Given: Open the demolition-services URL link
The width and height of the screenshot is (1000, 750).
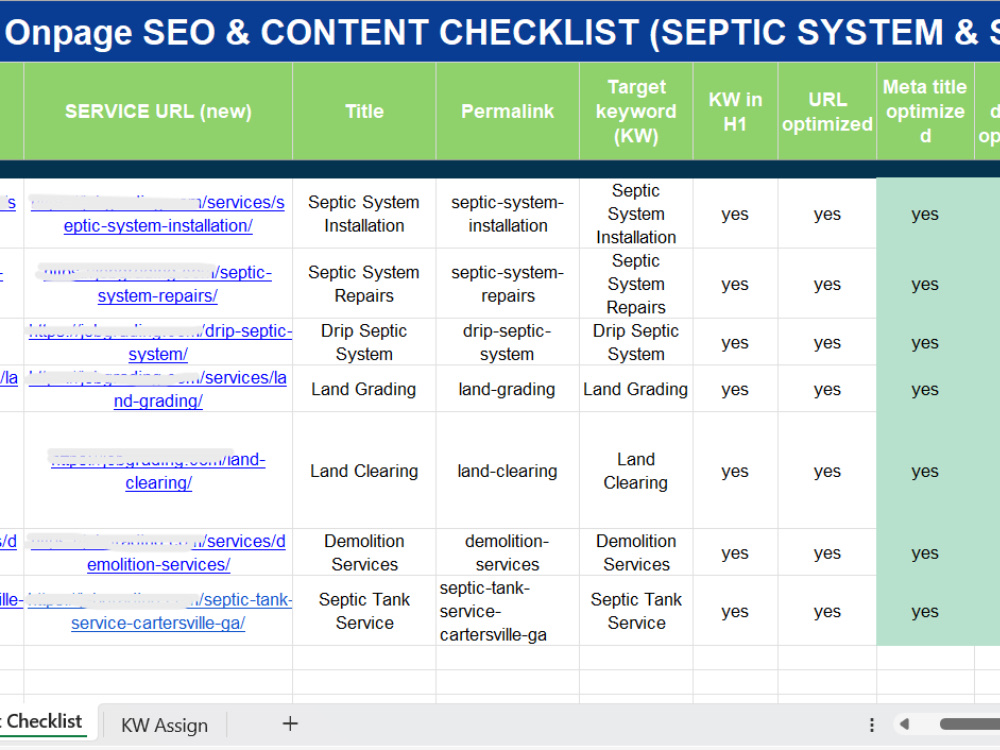Looking at the screenshot, I should [x=158, y=552].
